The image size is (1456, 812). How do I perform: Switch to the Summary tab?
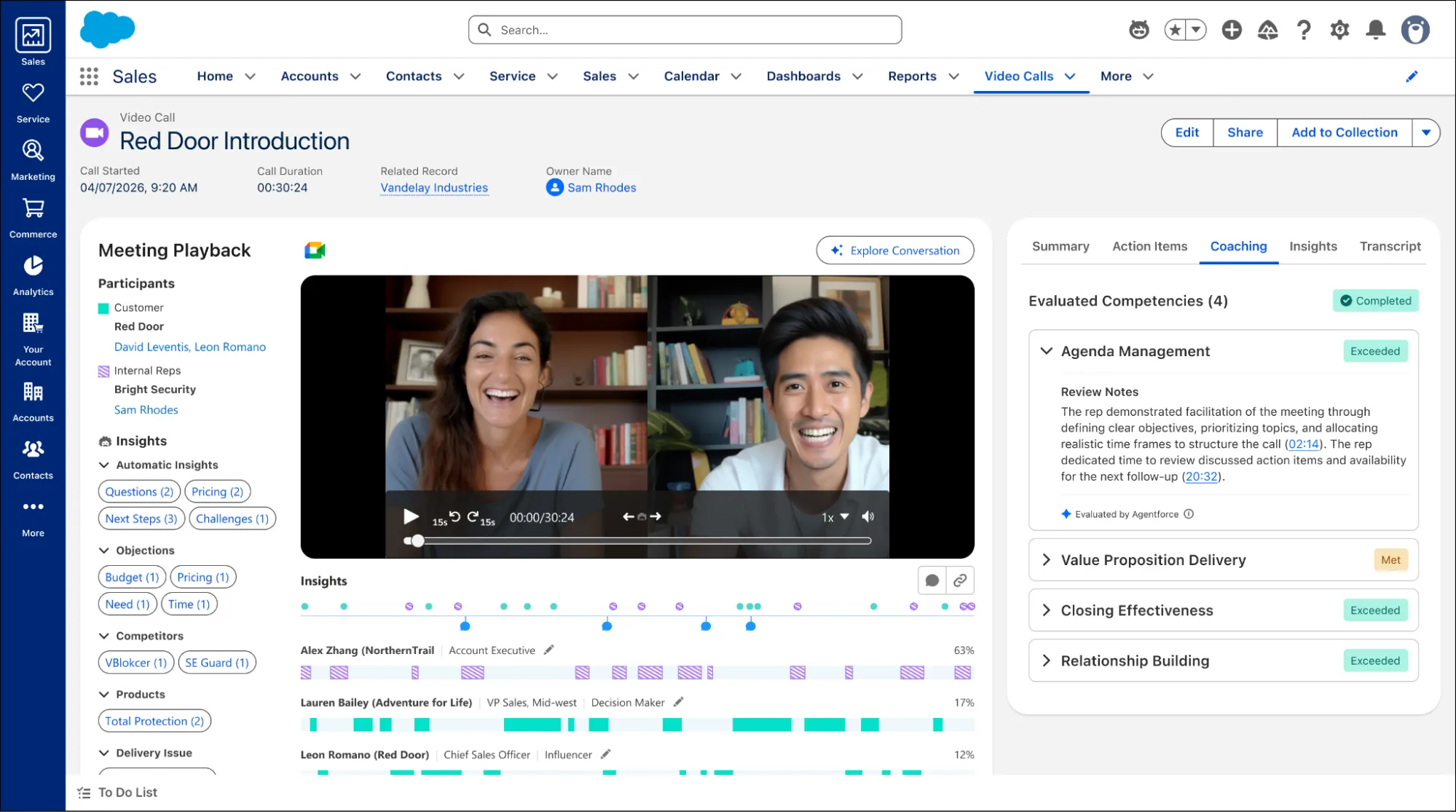pyautogui.click(x=1060, y=246)
